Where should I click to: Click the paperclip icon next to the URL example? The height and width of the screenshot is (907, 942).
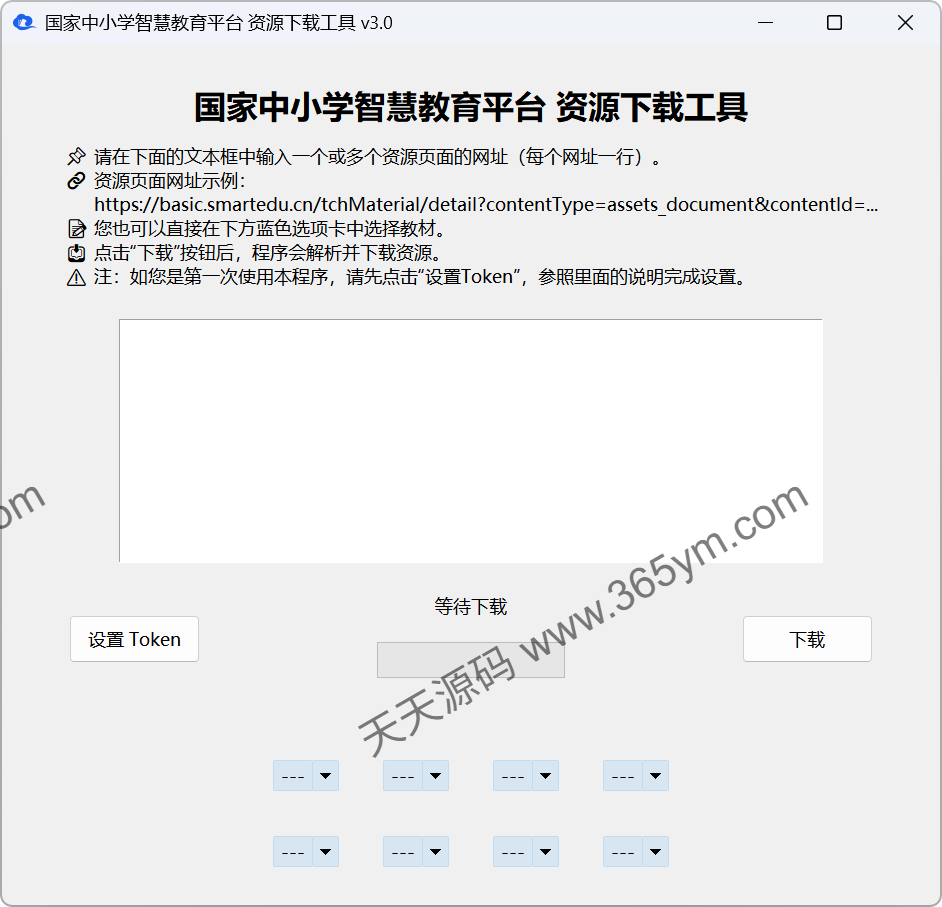pyautogui.click(x=76, y=181)
